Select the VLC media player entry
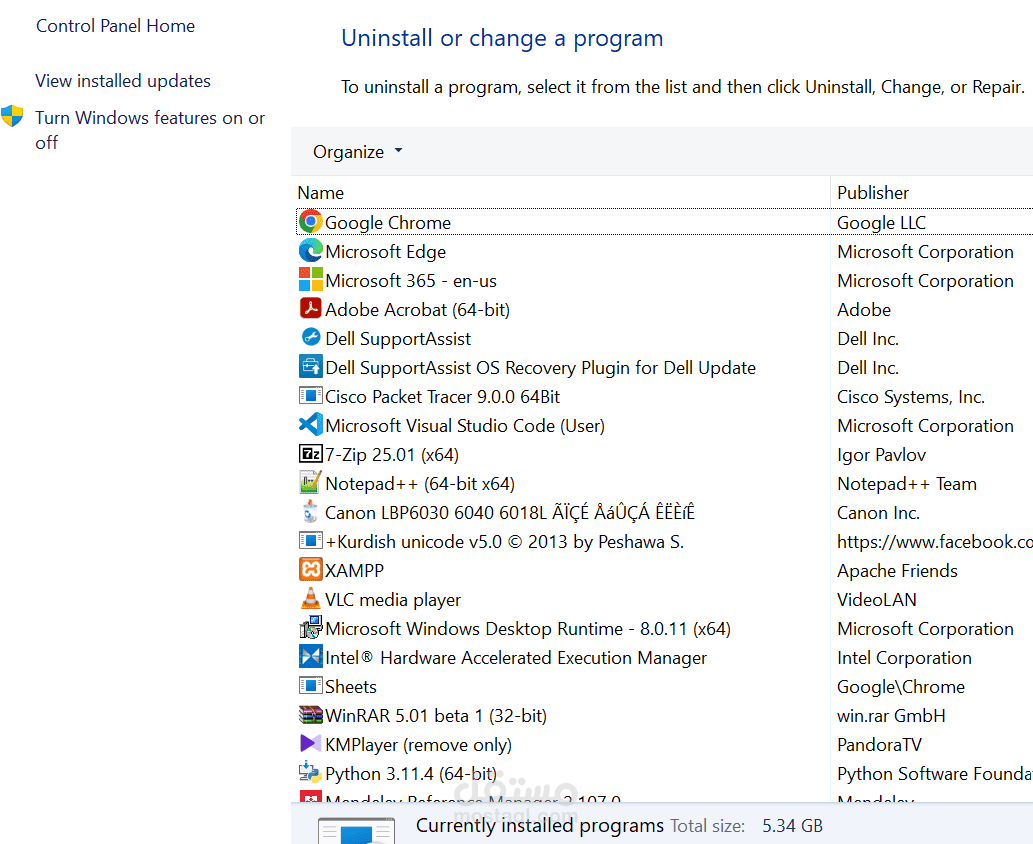The image size is (1033, 844). point(393,600)
